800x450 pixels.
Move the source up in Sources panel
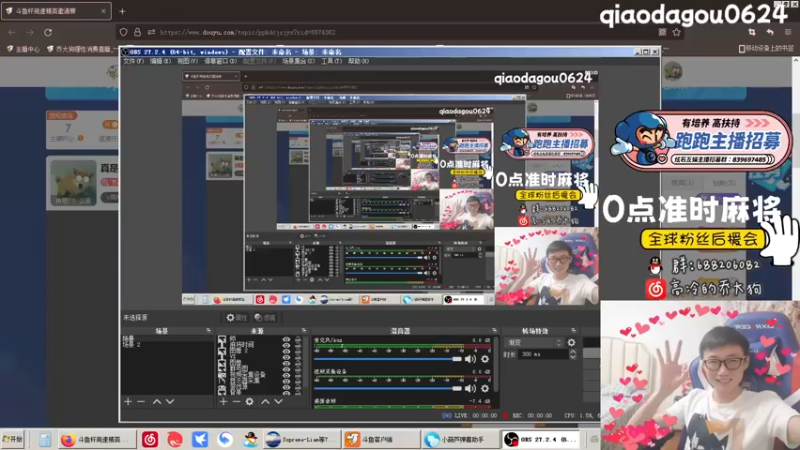pyautogui.click(x=265, y=402)
